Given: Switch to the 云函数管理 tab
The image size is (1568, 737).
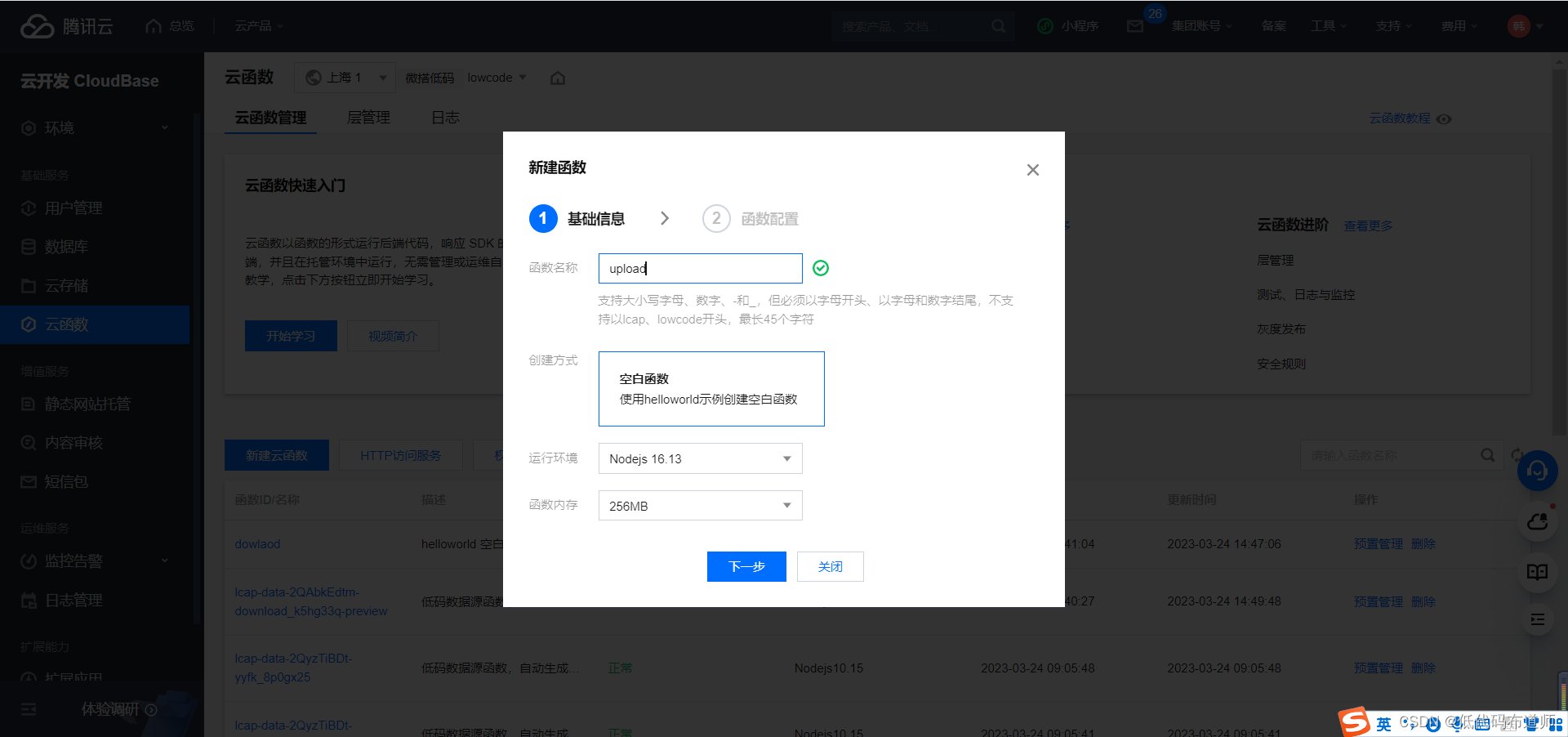Looking at the screenshot, I should click(270, 118).
